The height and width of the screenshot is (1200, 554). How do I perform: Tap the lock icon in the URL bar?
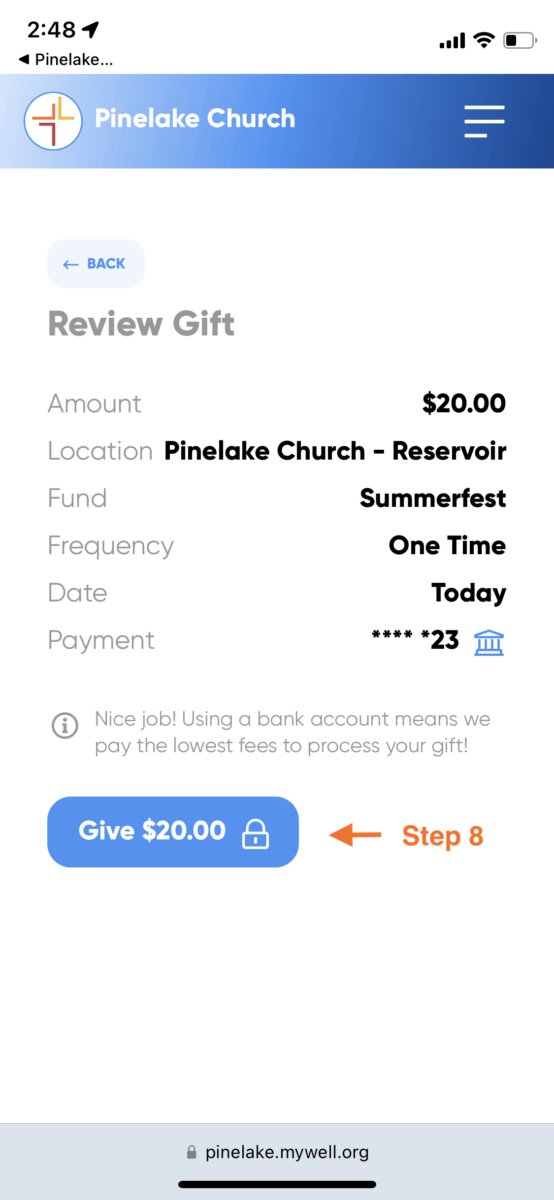click(x=192, y=1153)
